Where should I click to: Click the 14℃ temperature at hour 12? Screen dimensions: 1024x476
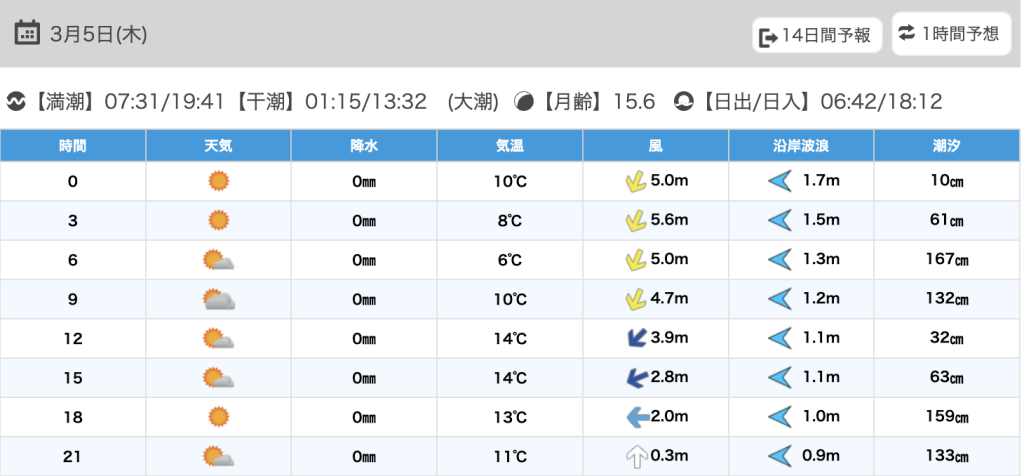[510, 338]
